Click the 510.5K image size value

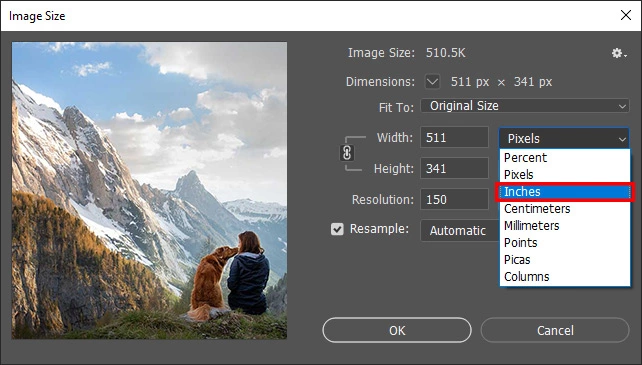(445, 53)
